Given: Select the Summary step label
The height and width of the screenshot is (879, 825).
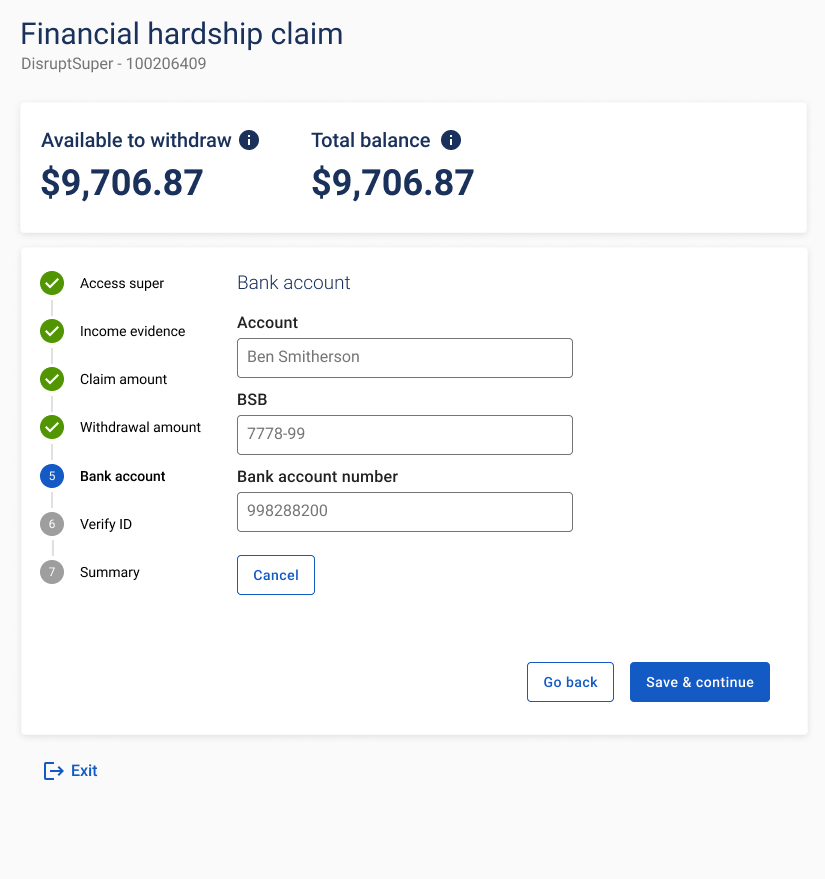Looking at the screenshot, I should tap(110, 572).
